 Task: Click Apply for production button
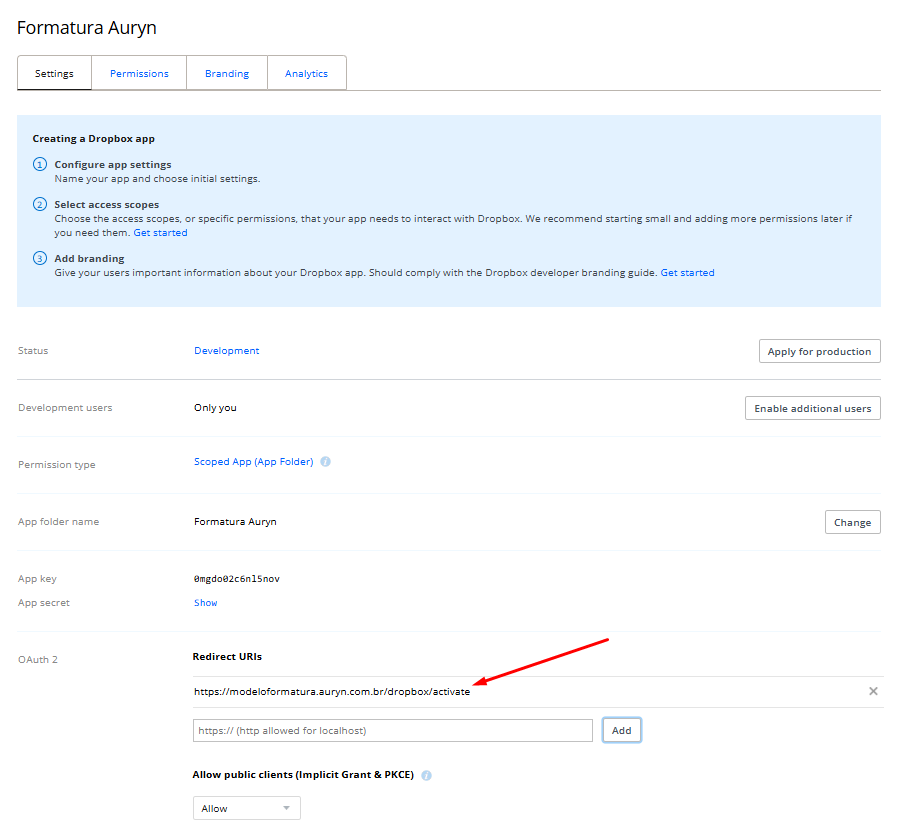pyautogui.click(x=819, y=351)
